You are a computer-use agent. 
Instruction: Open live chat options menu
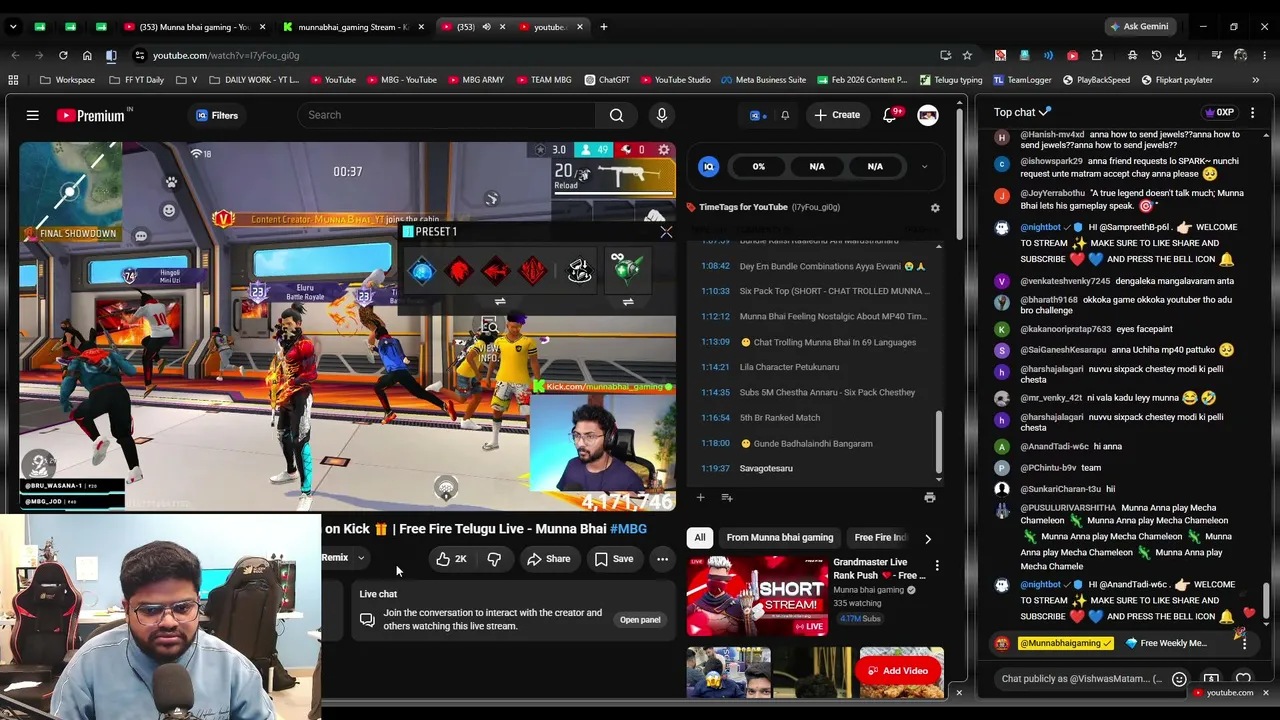(x=1253, y=112)
